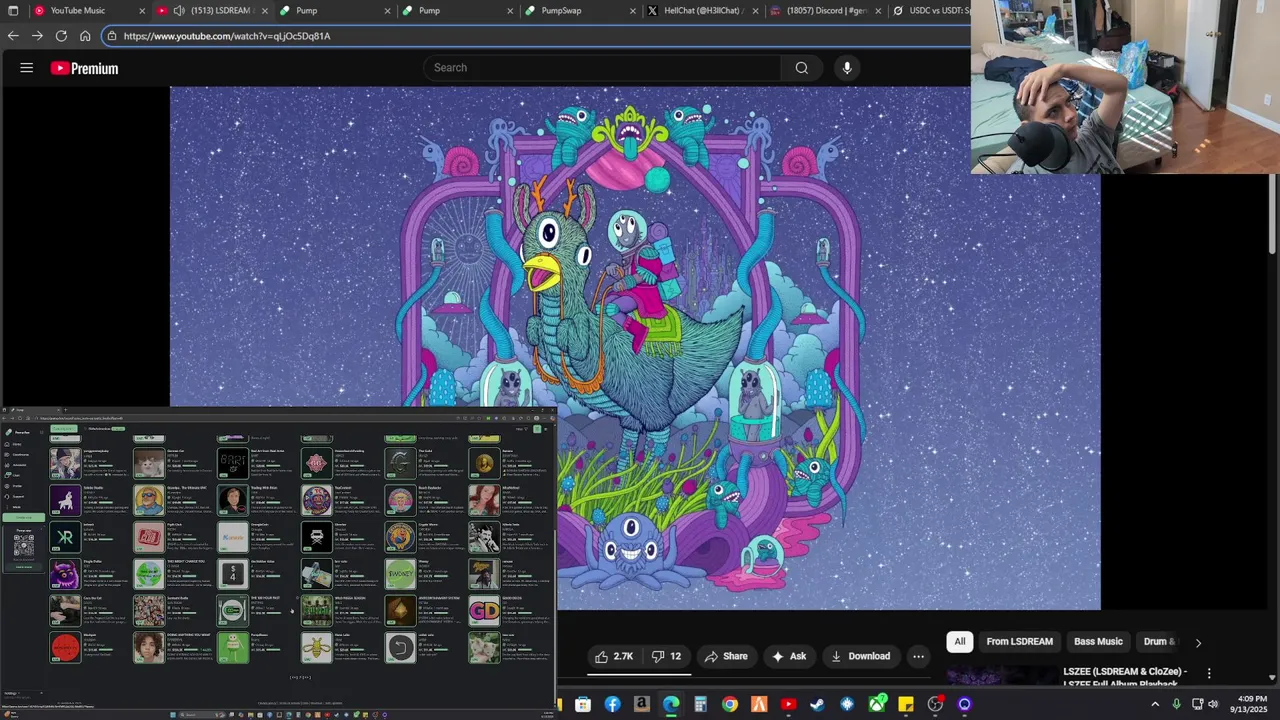
Task: Open LSZEE Full Album Playback video
Action: click(1125, 678)
